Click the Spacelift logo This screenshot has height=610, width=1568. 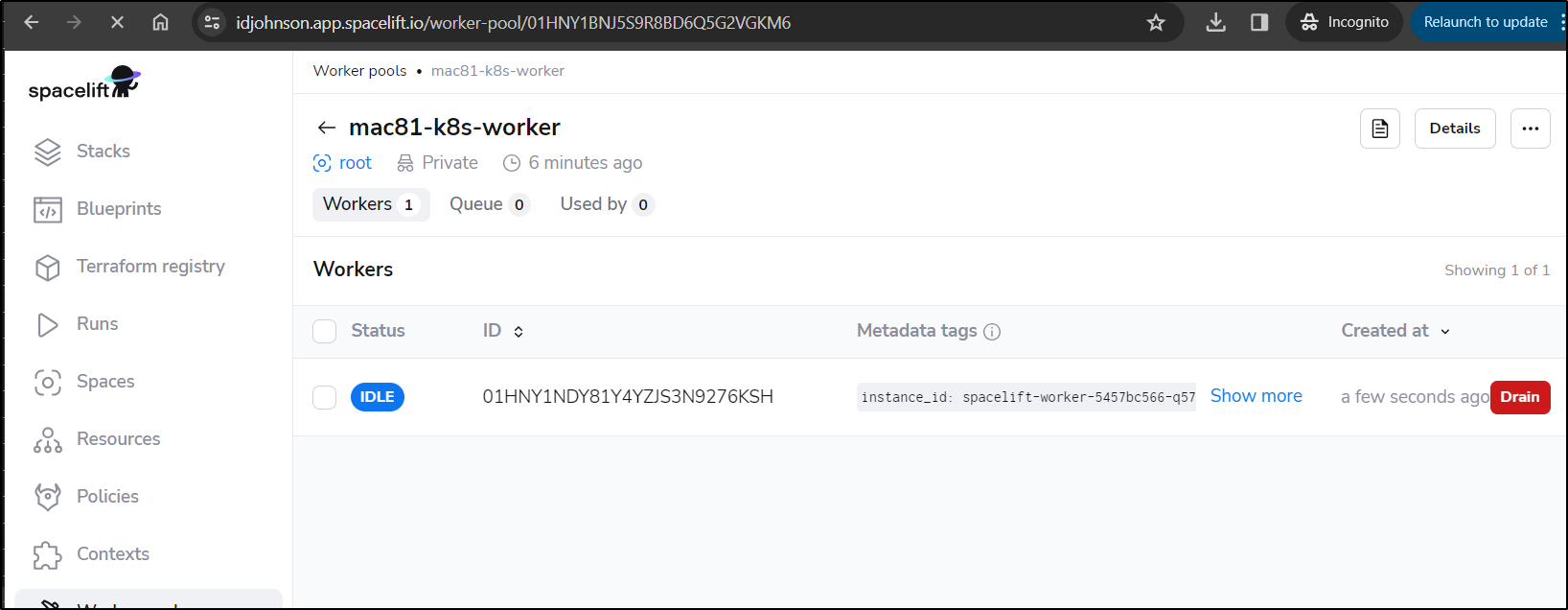point(84,83)
